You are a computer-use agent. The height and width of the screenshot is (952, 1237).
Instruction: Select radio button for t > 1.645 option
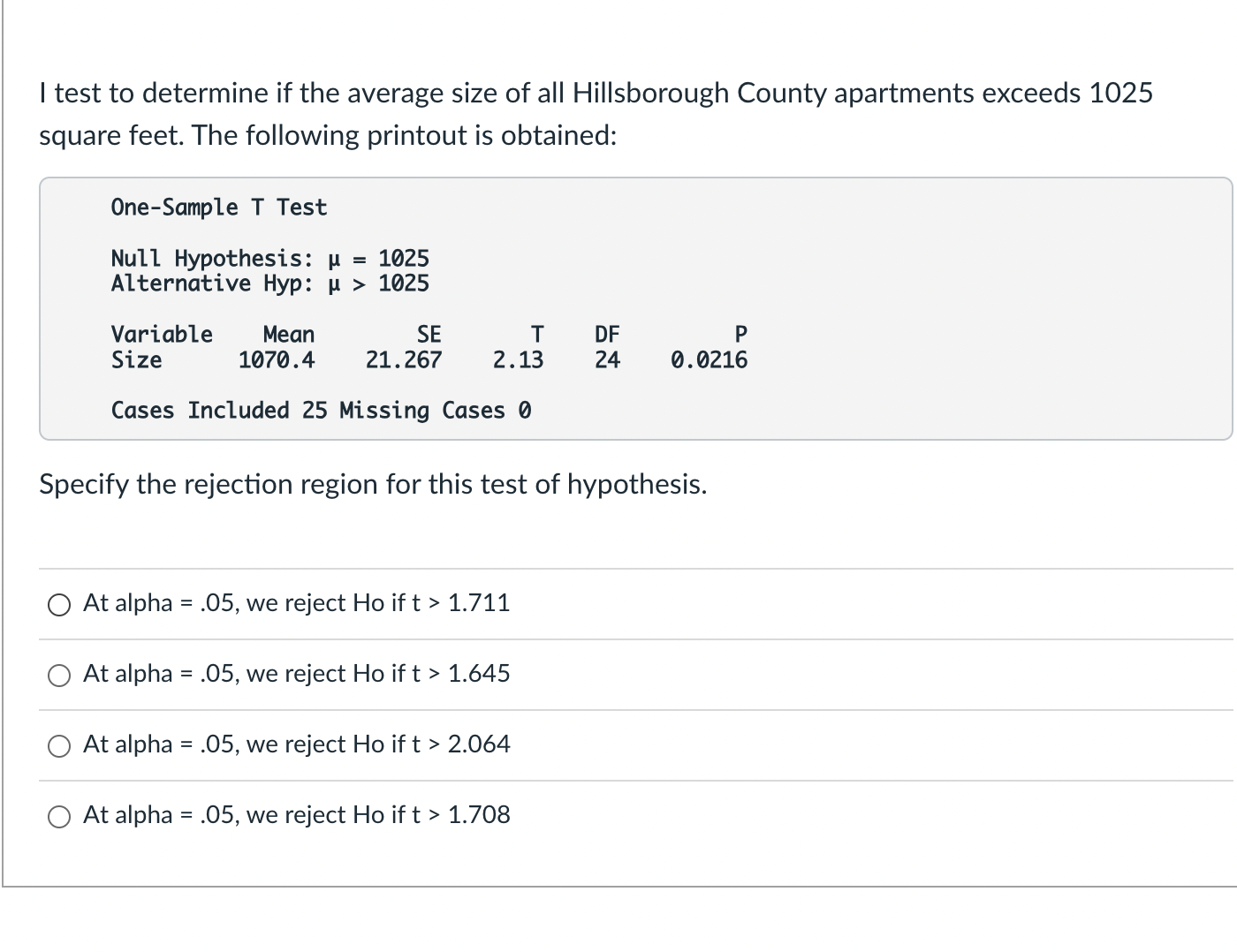(x=58, y=675)
